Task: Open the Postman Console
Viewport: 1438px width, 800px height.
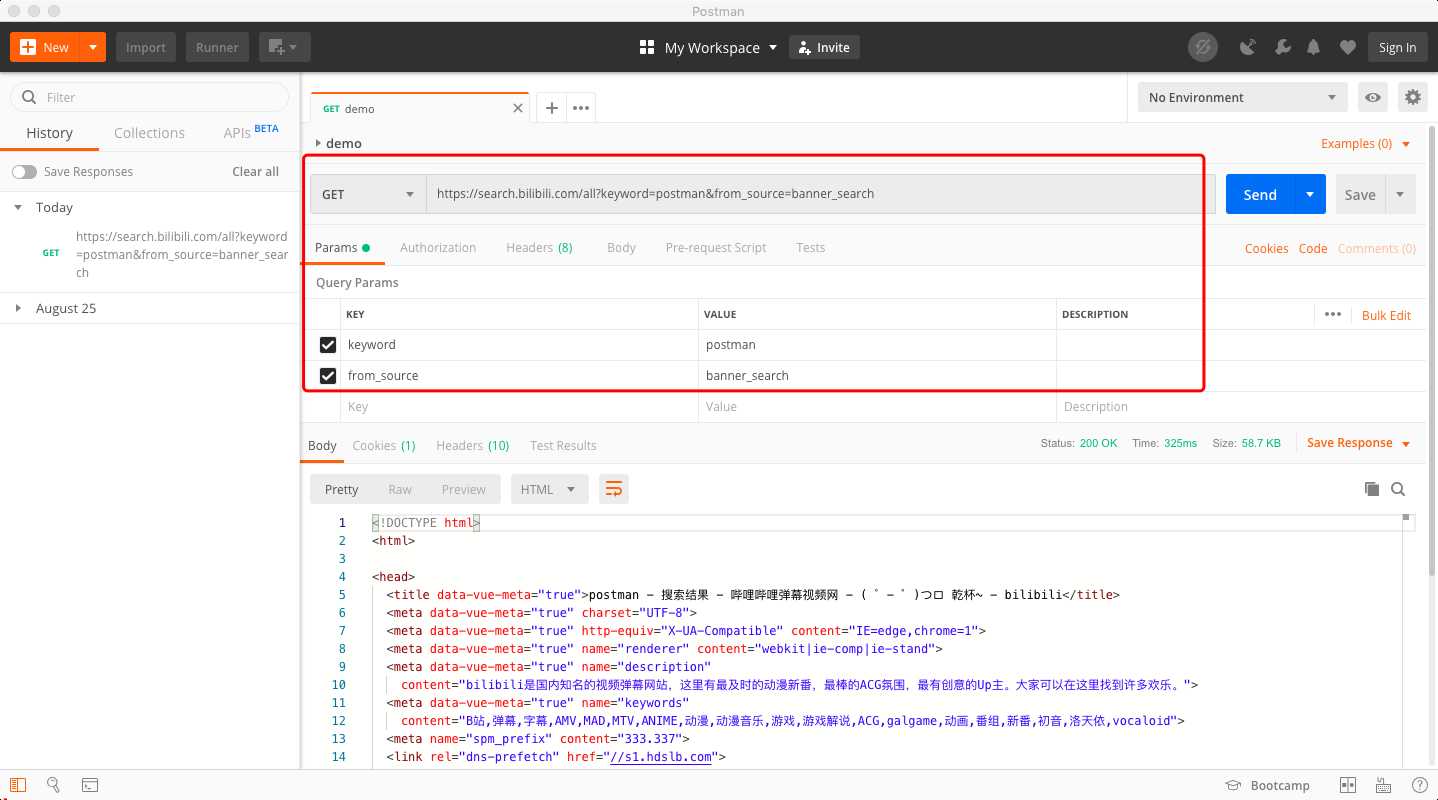Action: [89, 785]
